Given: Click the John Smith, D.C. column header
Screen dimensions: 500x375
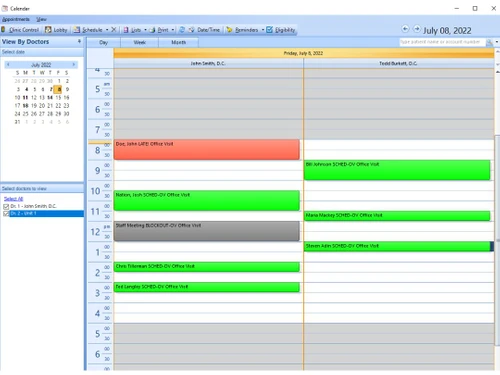Looking at the screenshot, I should [x=208, y=63].
